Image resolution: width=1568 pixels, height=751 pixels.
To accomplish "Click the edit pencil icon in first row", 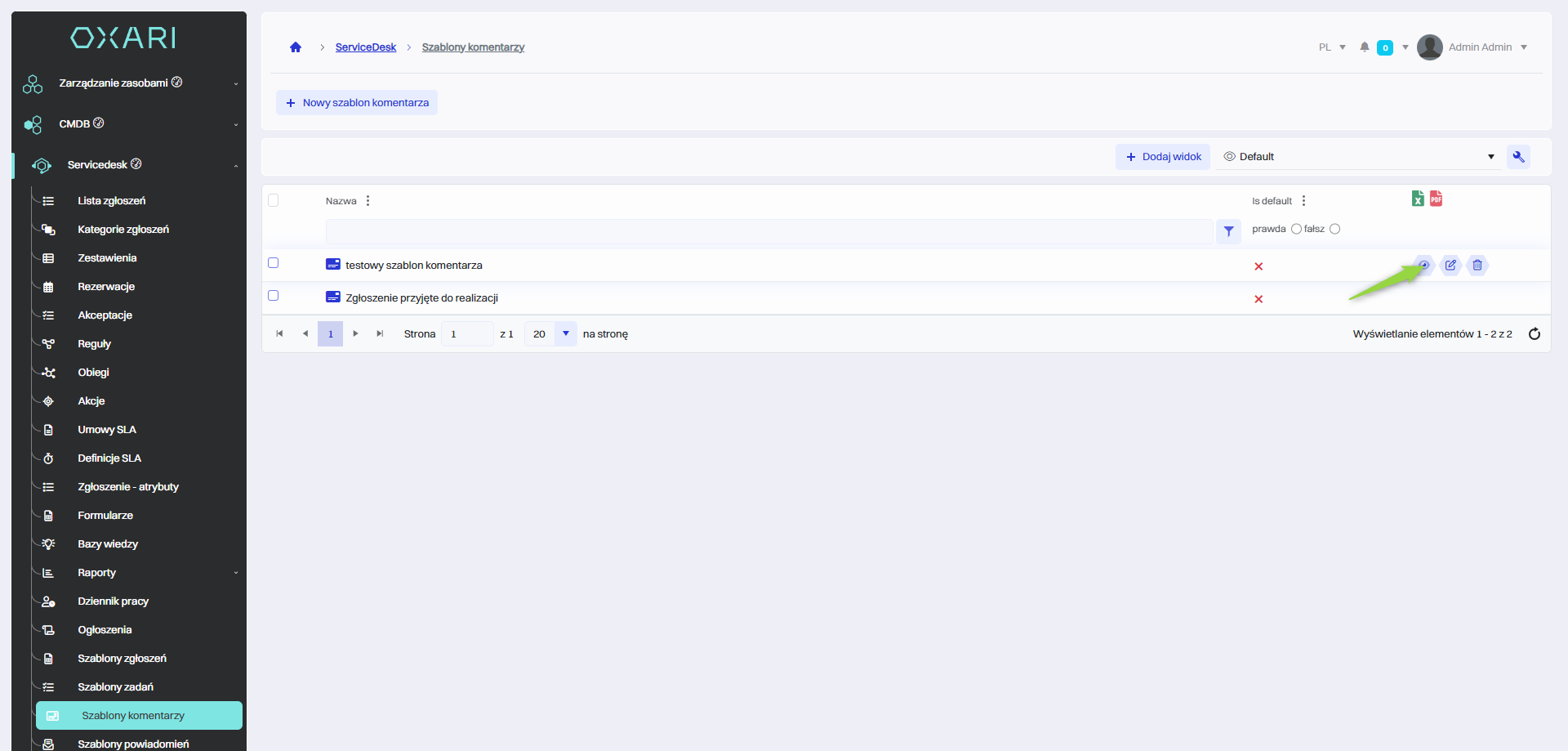I will point(1450,265).
